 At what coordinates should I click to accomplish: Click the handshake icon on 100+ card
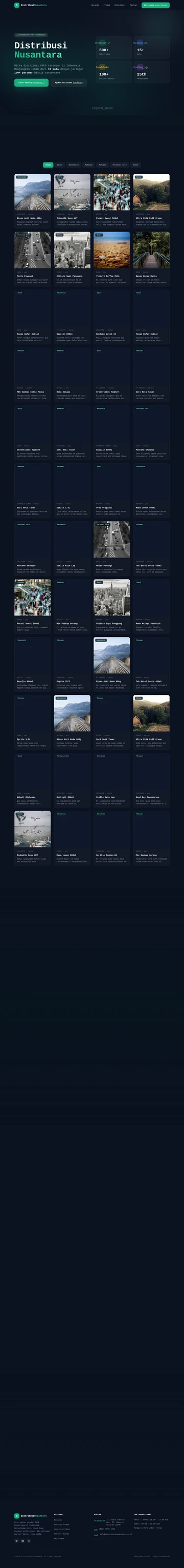(x=102, y=68)
